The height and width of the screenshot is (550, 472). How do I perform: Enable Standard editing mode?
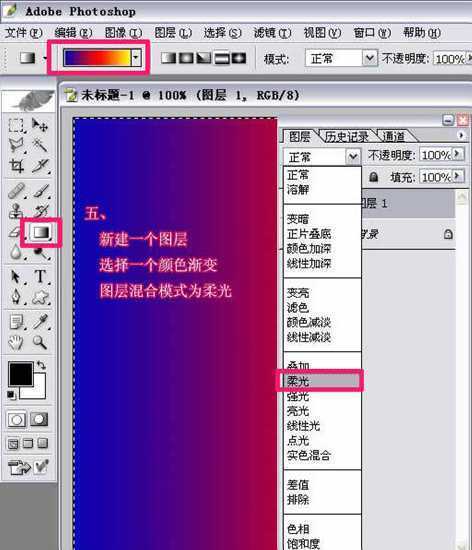coord(16,419)
